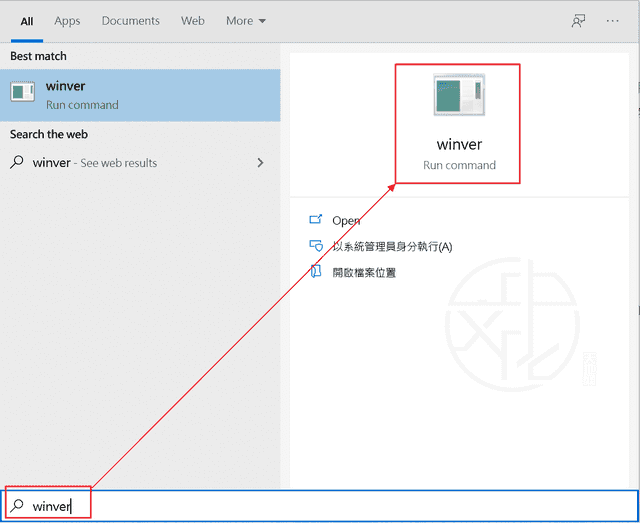This screenshot has width=640, height=523.
Task: Open winver web results
Action: tap(140, 163)
